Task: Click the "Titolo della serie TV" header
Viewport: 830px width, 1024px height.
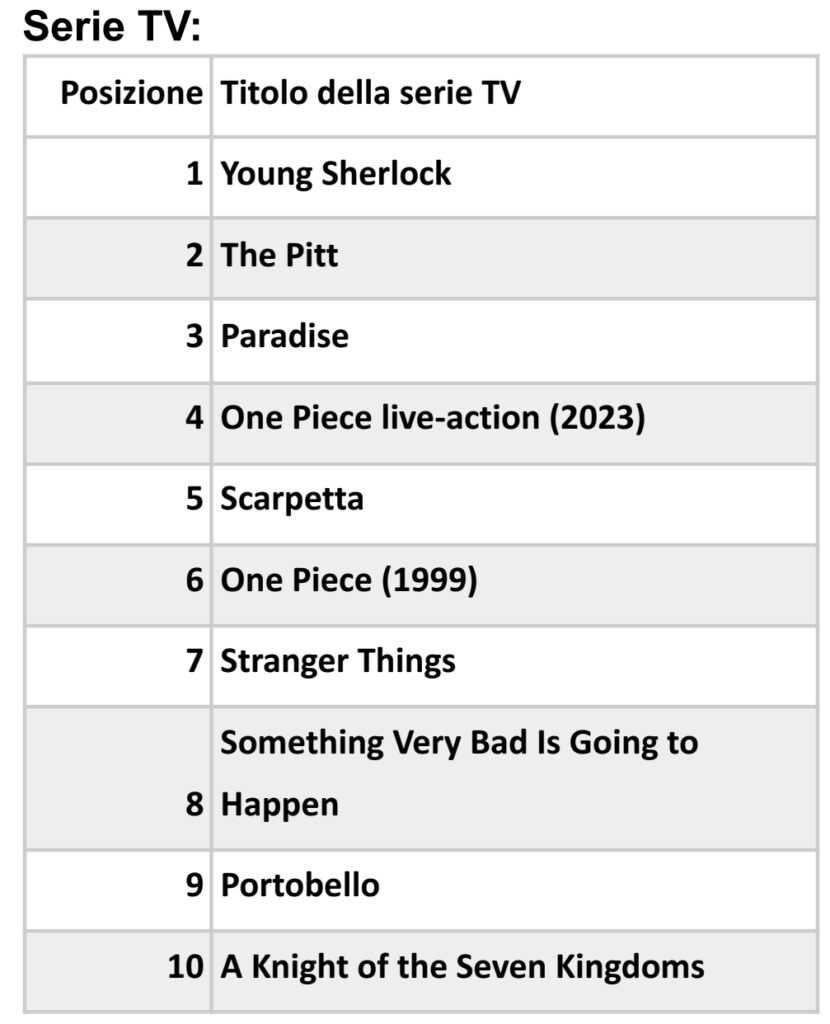Action: point(370,94)
